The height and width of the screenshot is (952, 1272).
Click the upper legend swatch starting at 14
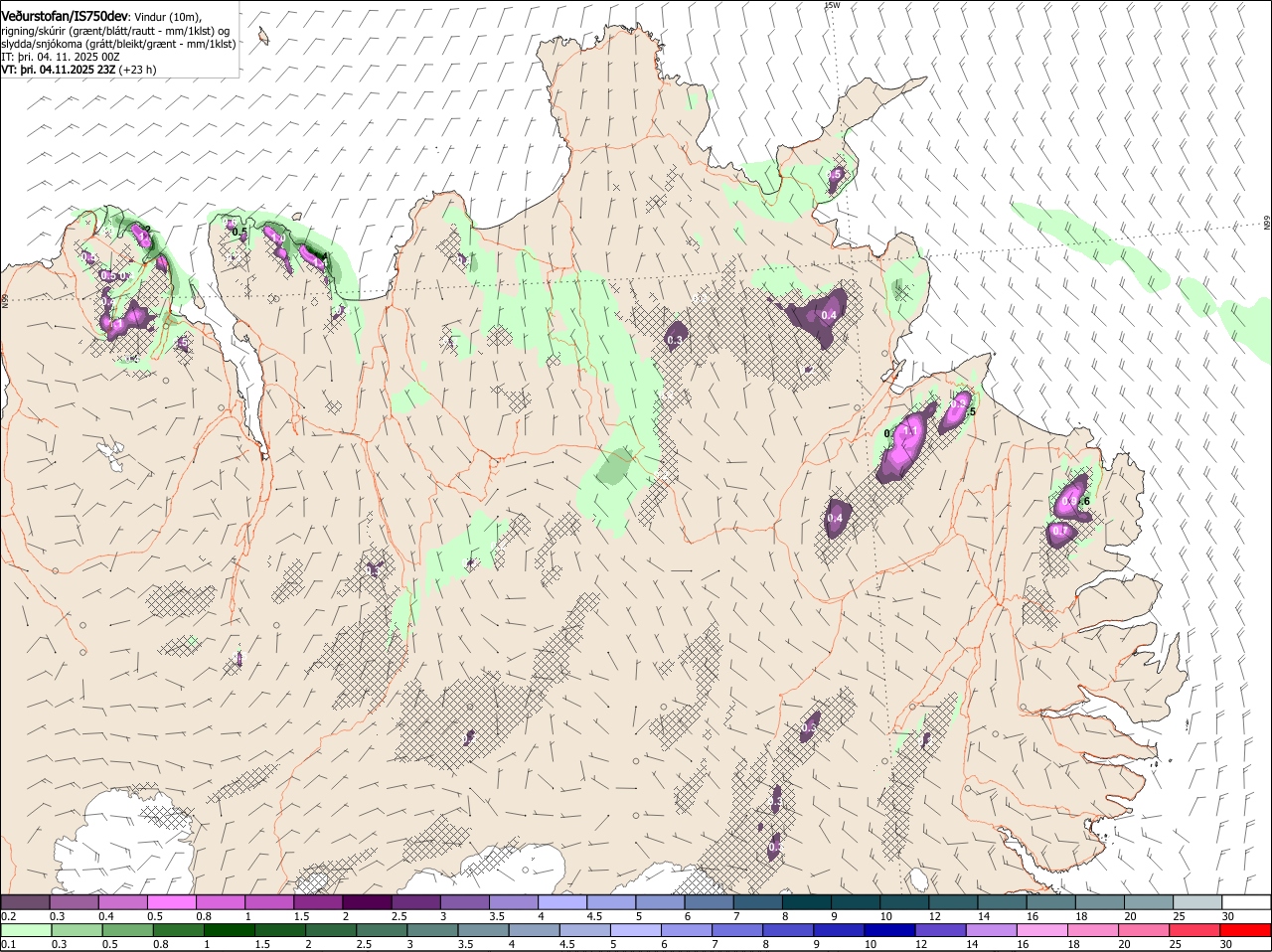(1001, 901)
